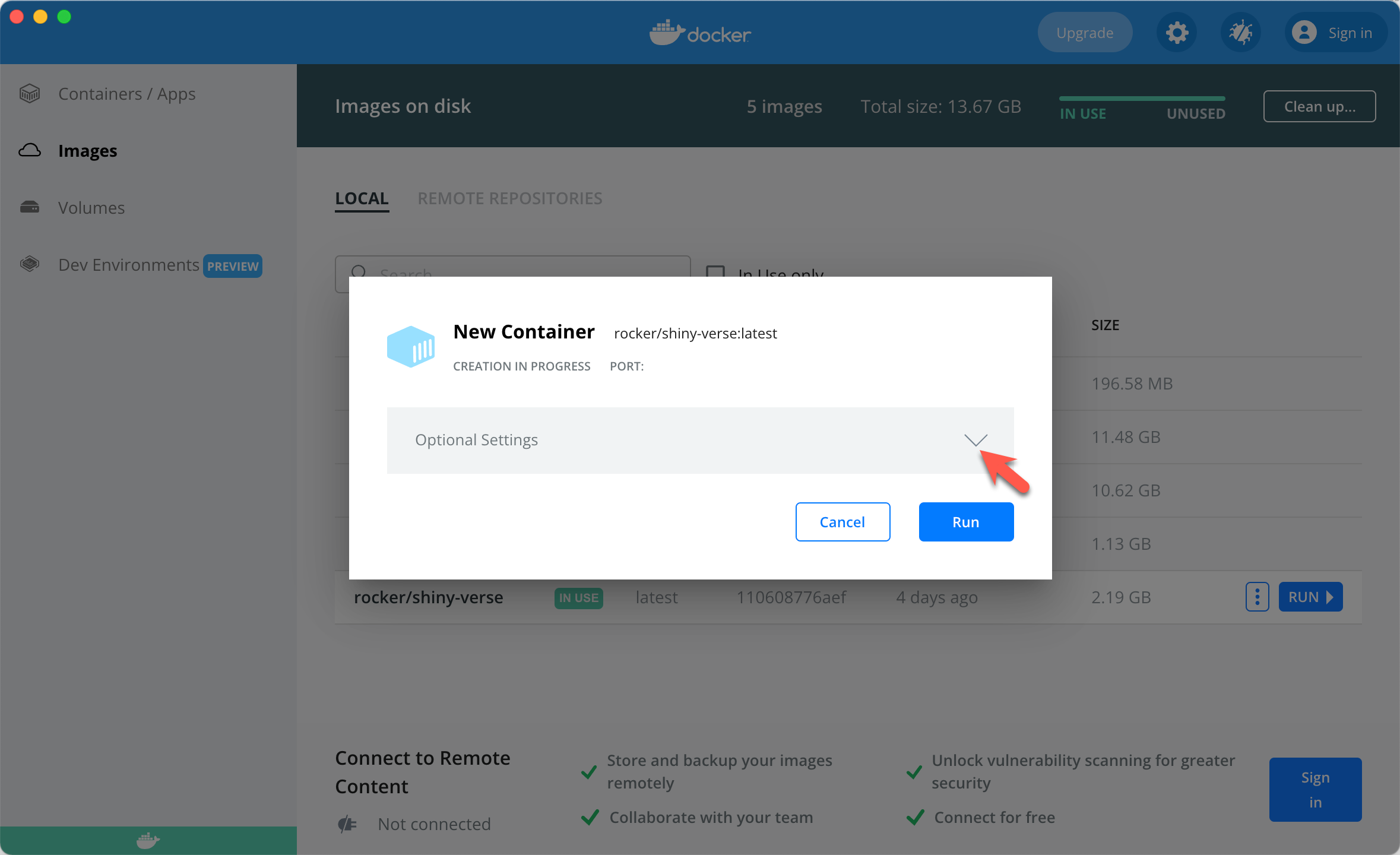1400x855 pixels.
Task: Open the Settings gear icon
Action: (1177, 33)
